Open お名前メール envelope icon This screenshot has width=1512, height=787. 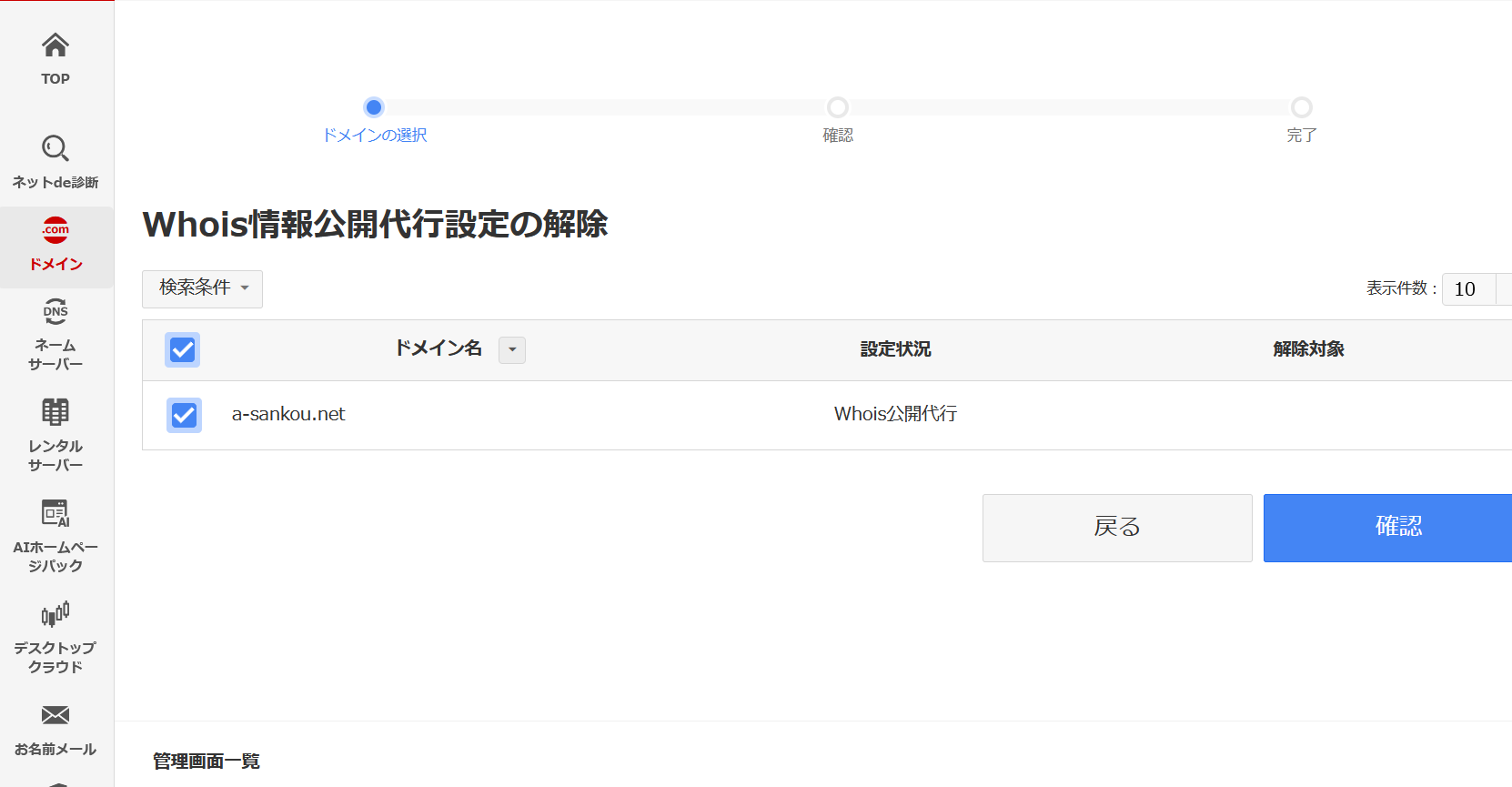55,715
